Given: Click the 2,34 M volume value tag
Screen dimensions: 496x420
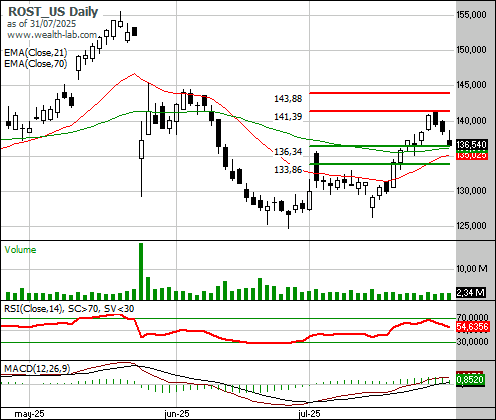Looking at the screenshot, I should point(470,293).
